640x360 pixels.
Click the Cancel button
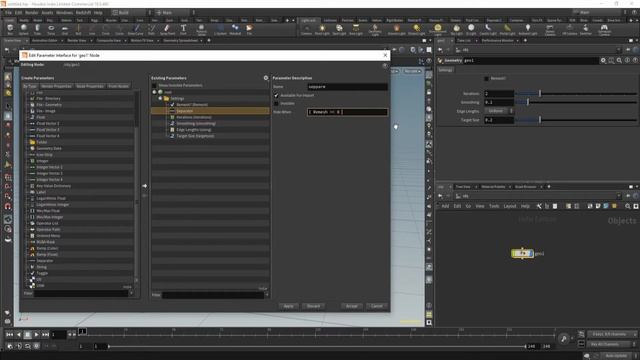point(376,306)
